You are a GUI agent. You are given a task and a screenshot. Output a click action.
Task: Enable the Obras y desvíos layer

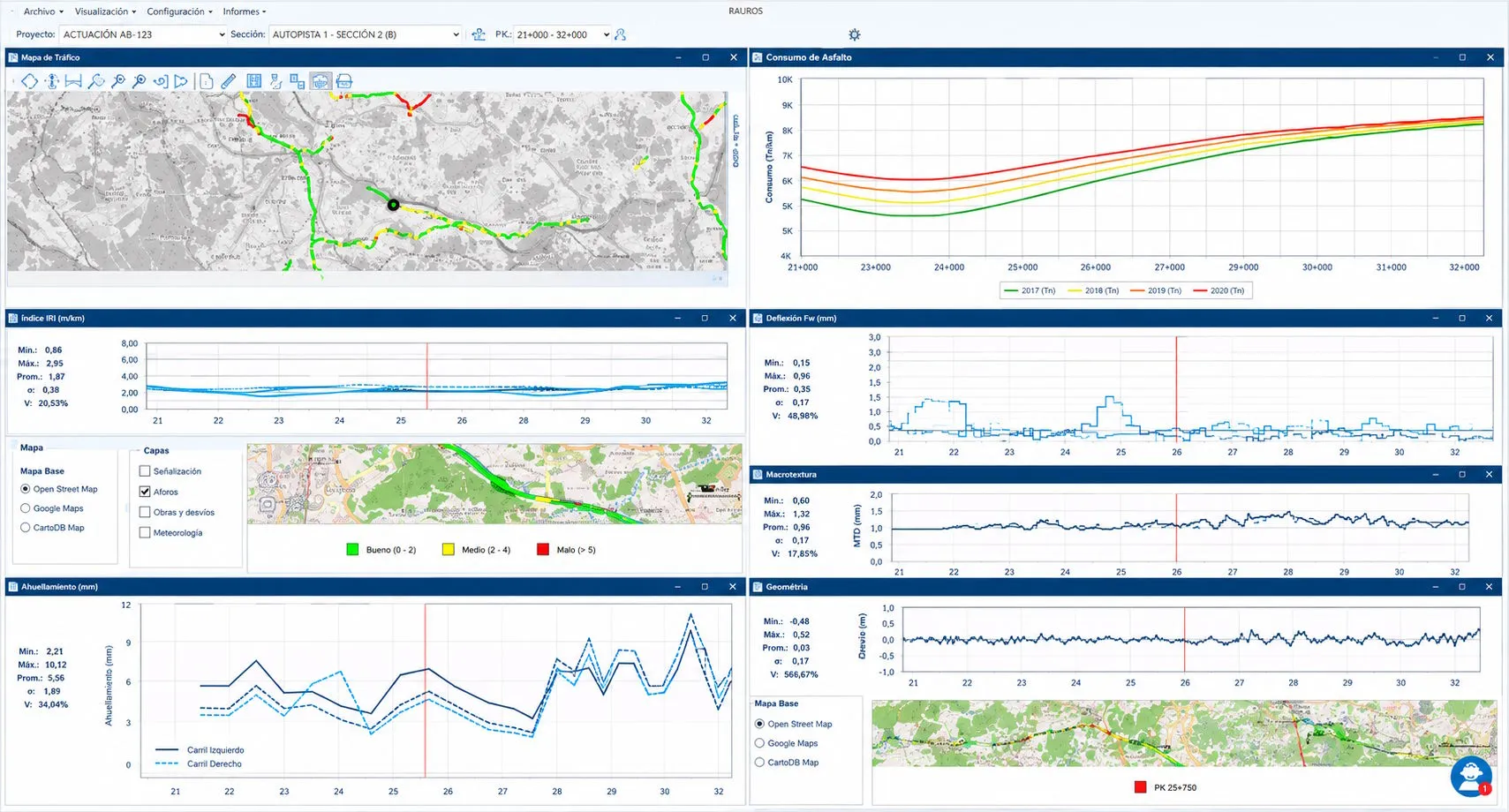tap(145, 512)
